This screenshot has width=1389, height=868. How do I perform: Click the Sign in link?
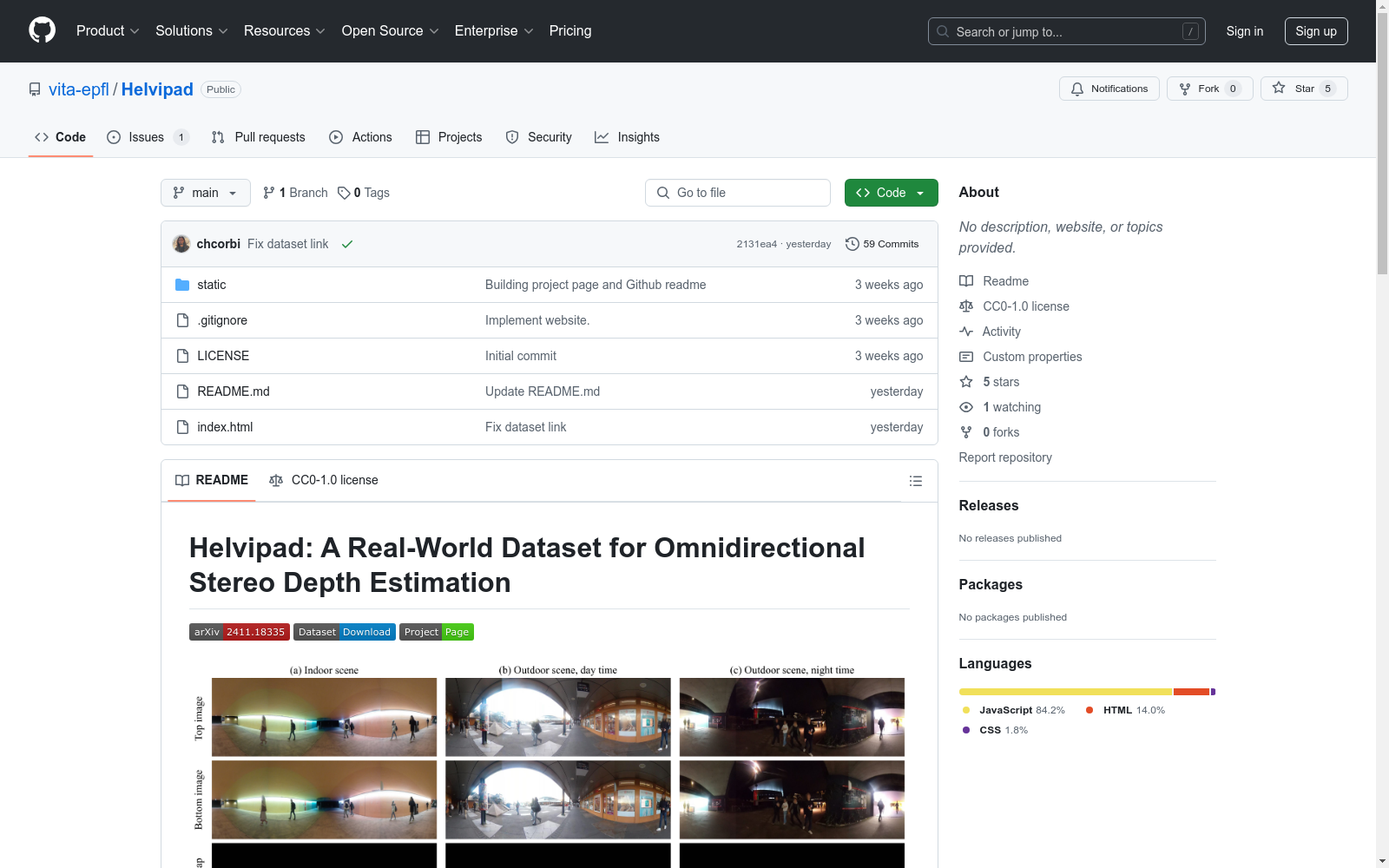tap(1245, 31)
